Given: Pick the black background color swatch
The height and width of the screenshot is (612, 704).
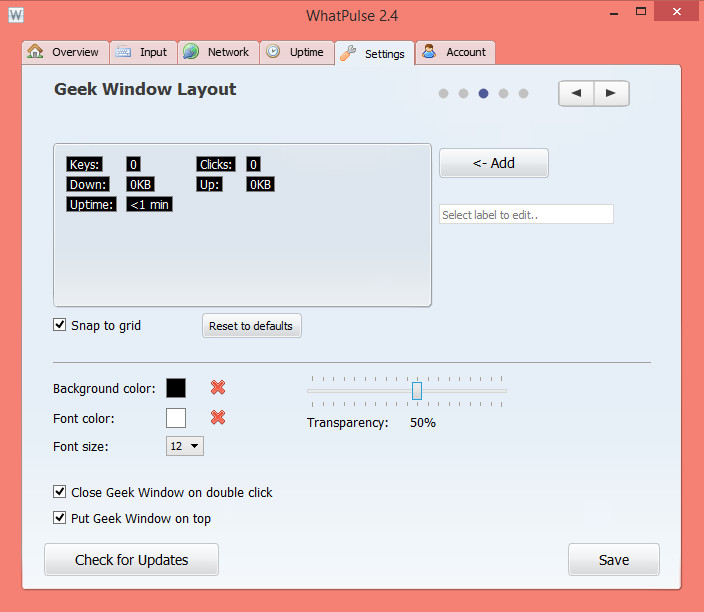Looking at the screenshot, I should coord(176,388).
